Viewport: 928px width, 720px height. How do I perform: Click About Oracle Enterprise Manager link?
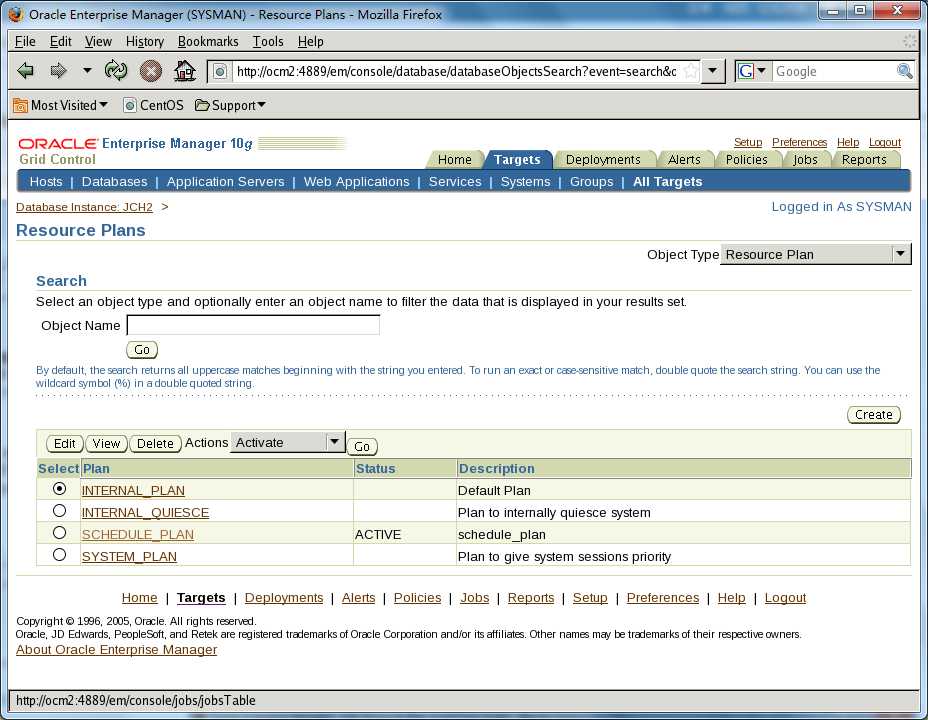tap(117, 650)
